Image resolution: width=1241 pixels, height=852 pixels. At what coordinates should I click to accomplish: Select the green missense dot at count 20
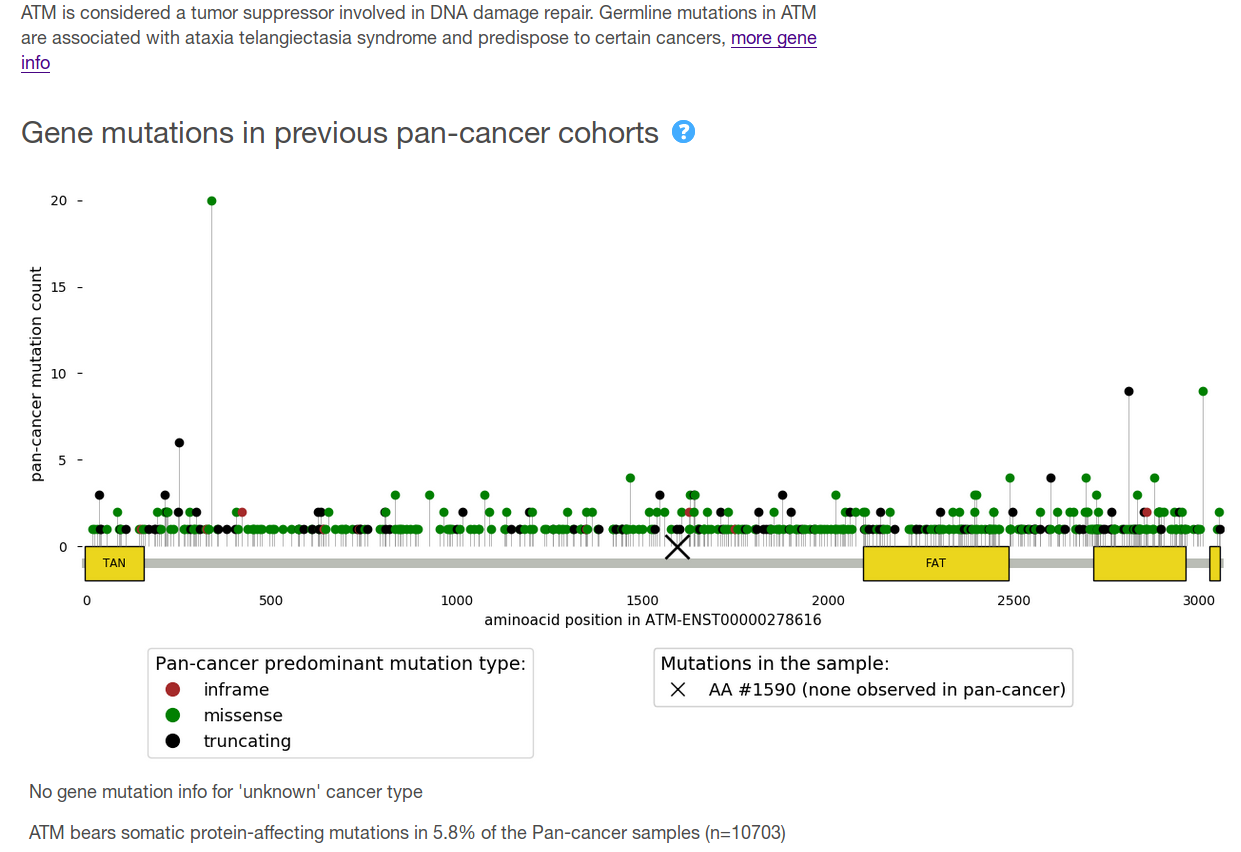click(211, 201)
